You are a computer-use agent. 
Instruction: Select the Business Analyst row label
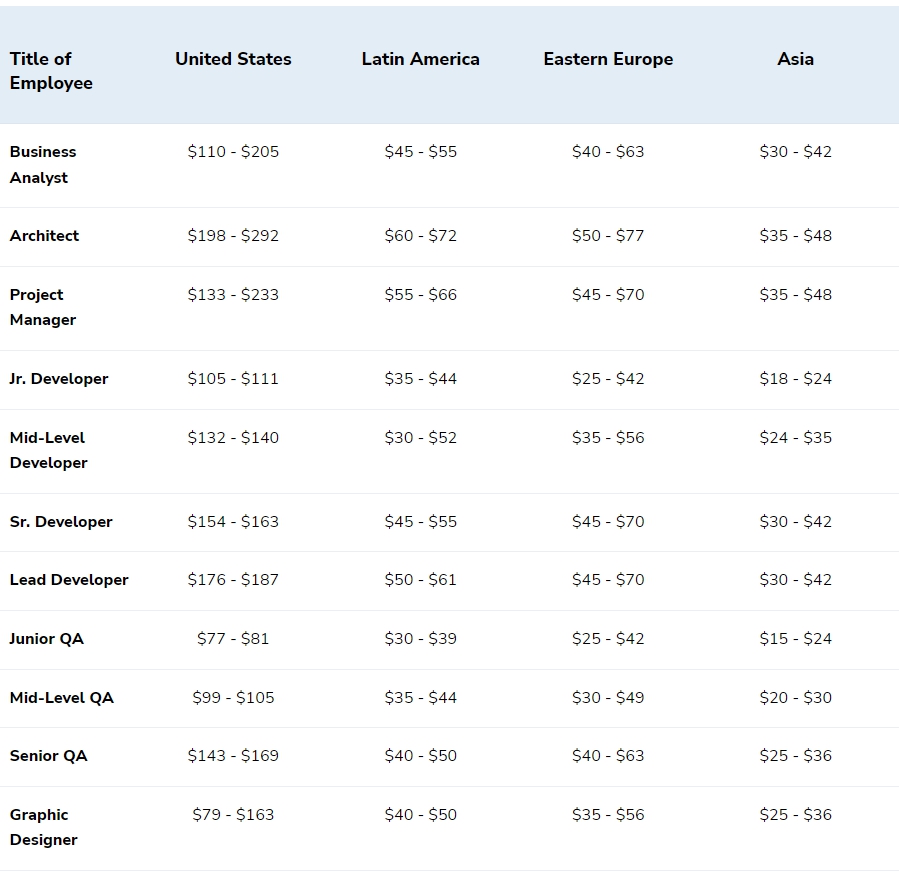[x=43, y=165]
